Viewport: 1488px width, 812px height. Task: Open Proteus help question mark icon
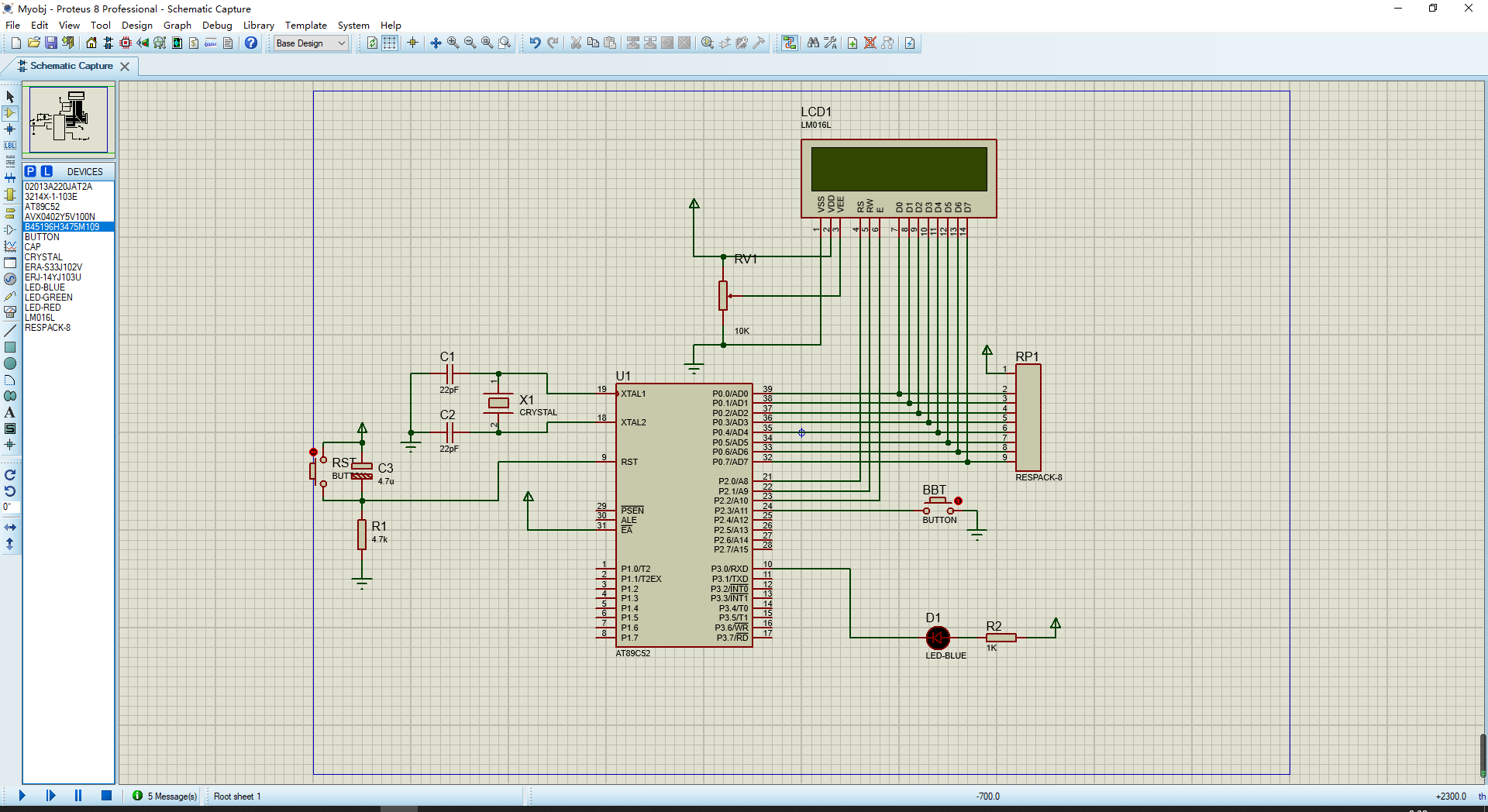(251, 43)
